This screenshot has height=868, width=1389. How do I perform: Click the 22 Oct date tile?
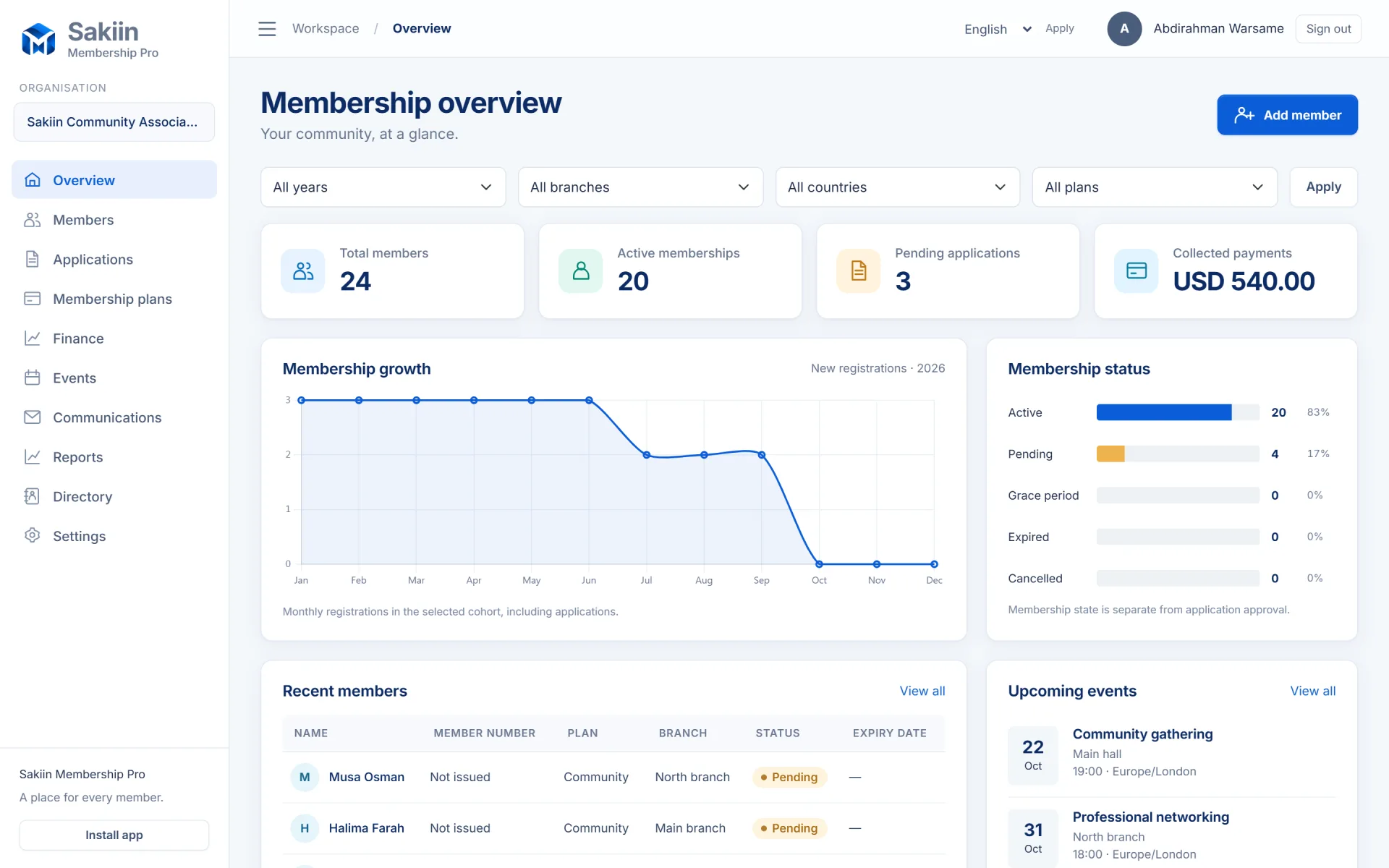click(1033, 755)
